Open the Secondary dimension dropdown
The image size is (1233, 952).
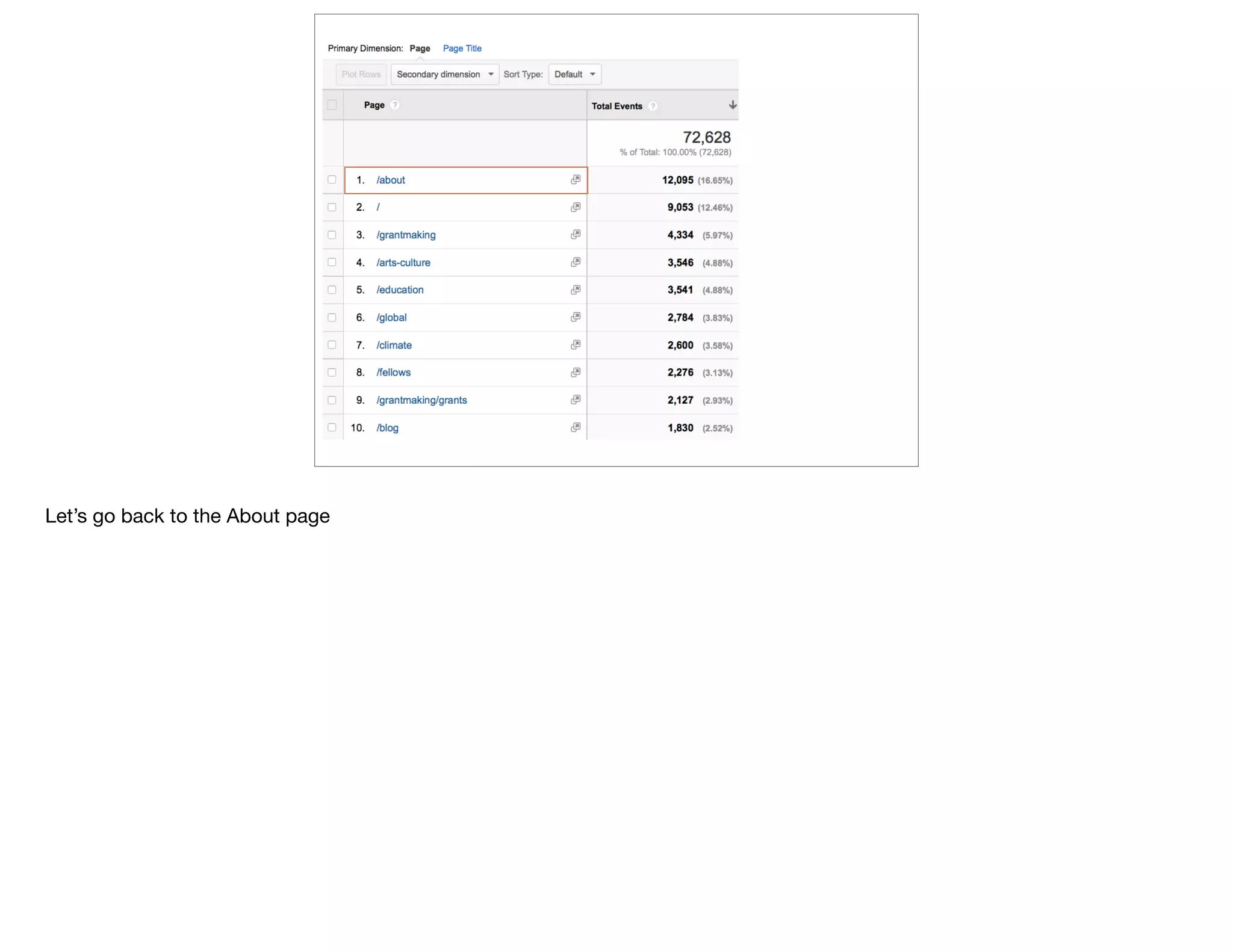444,74
